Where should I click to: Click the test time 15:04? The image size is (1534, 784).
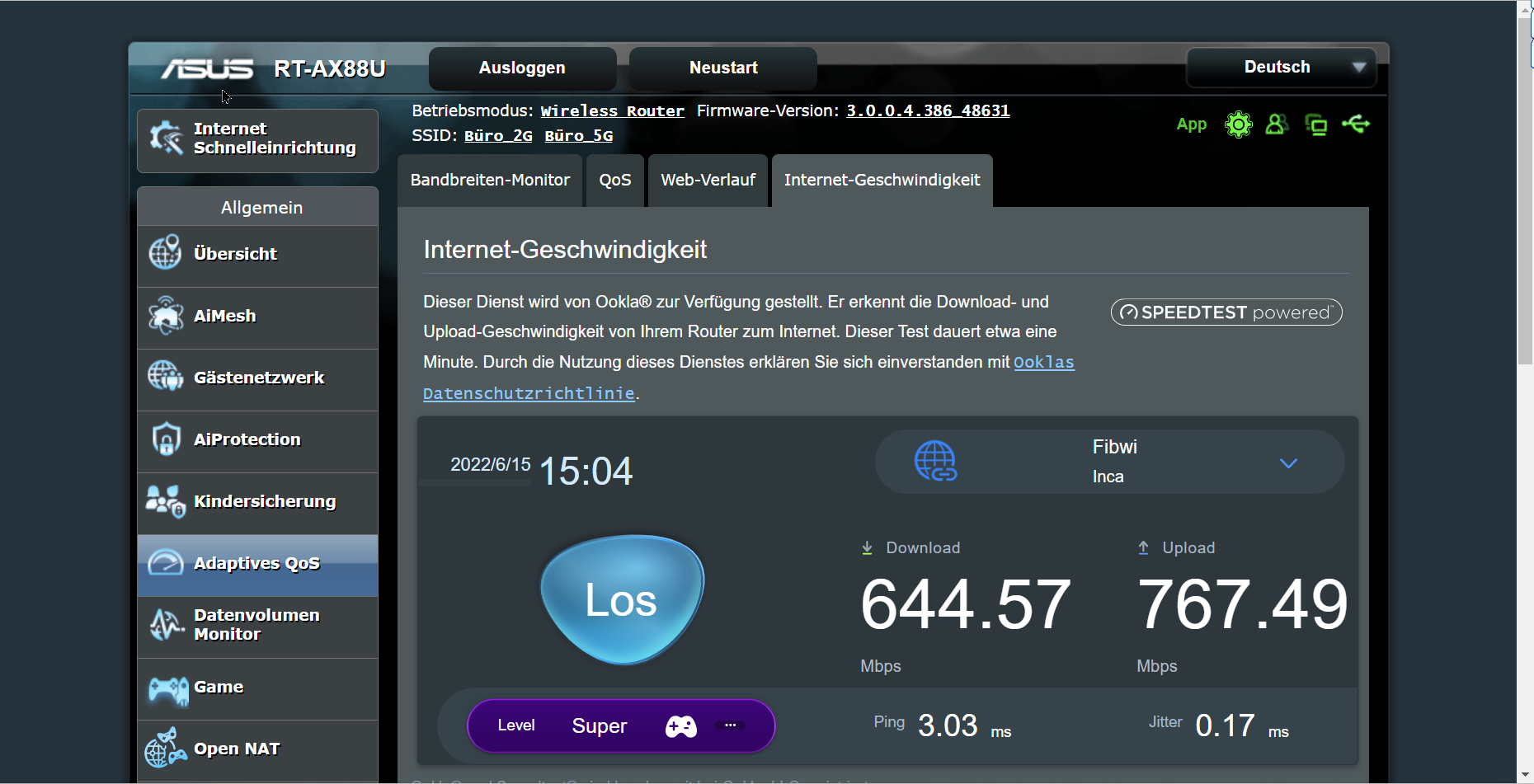click(x=586, y=472)
